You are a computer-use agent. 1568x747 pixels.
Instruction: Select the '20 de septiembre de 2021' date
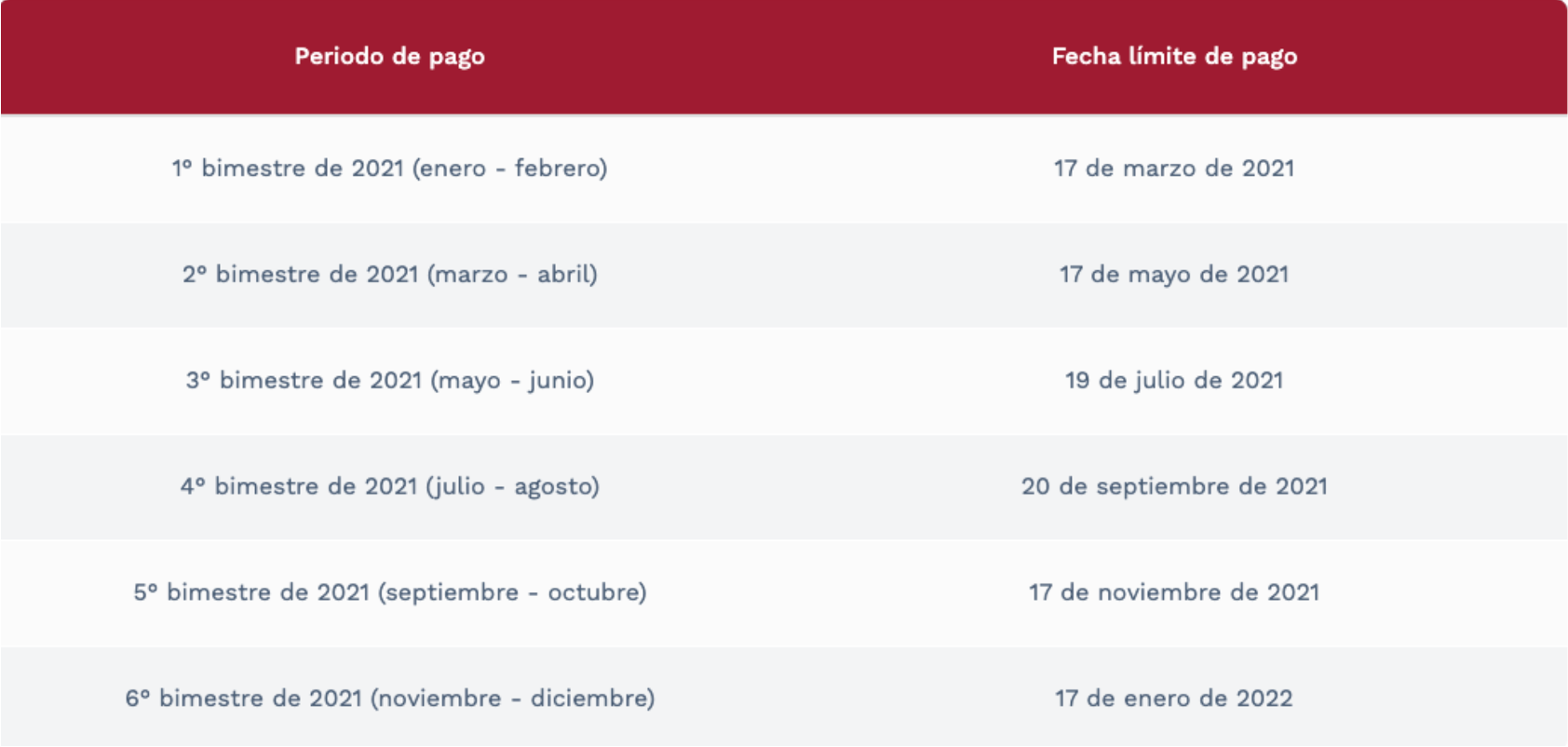1174,486
